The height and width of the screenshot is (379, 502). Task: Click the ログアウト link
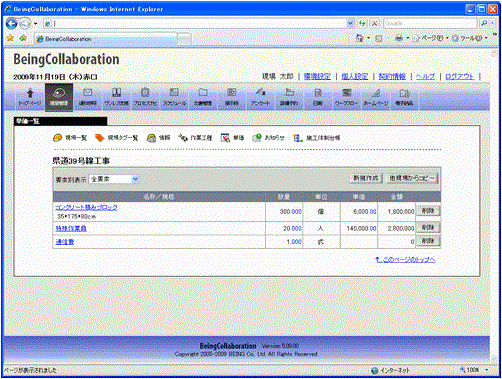pos(459,76)
